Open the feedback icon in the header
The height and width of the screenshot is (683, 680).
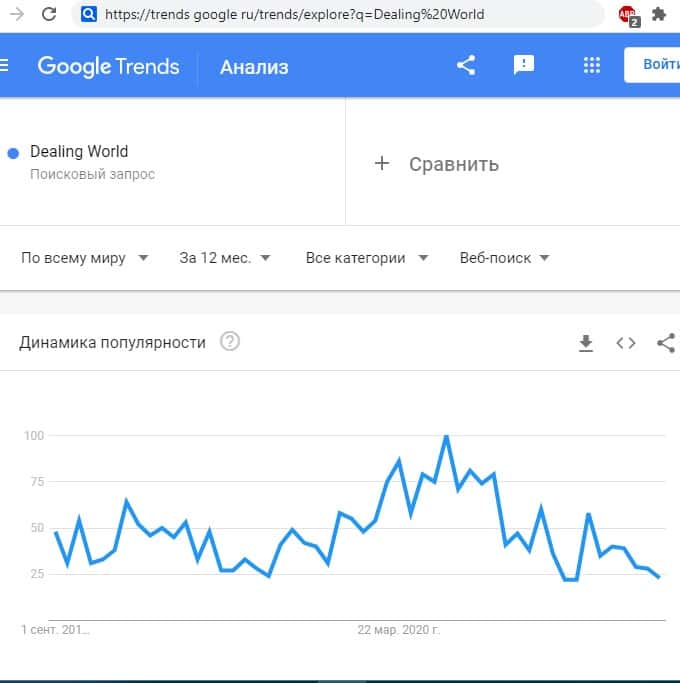point(524,66)
